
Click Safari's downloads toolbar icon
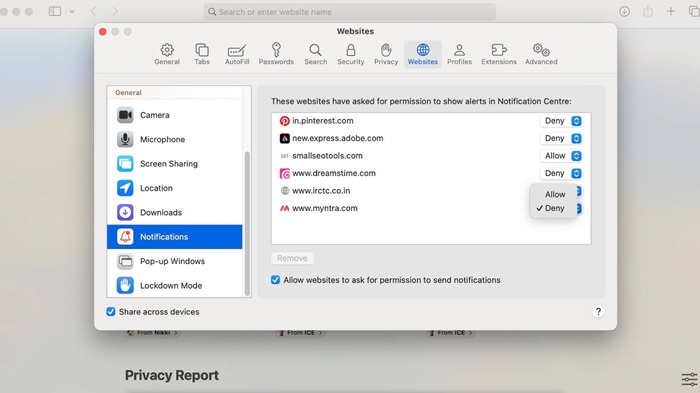tap(625, 12)
